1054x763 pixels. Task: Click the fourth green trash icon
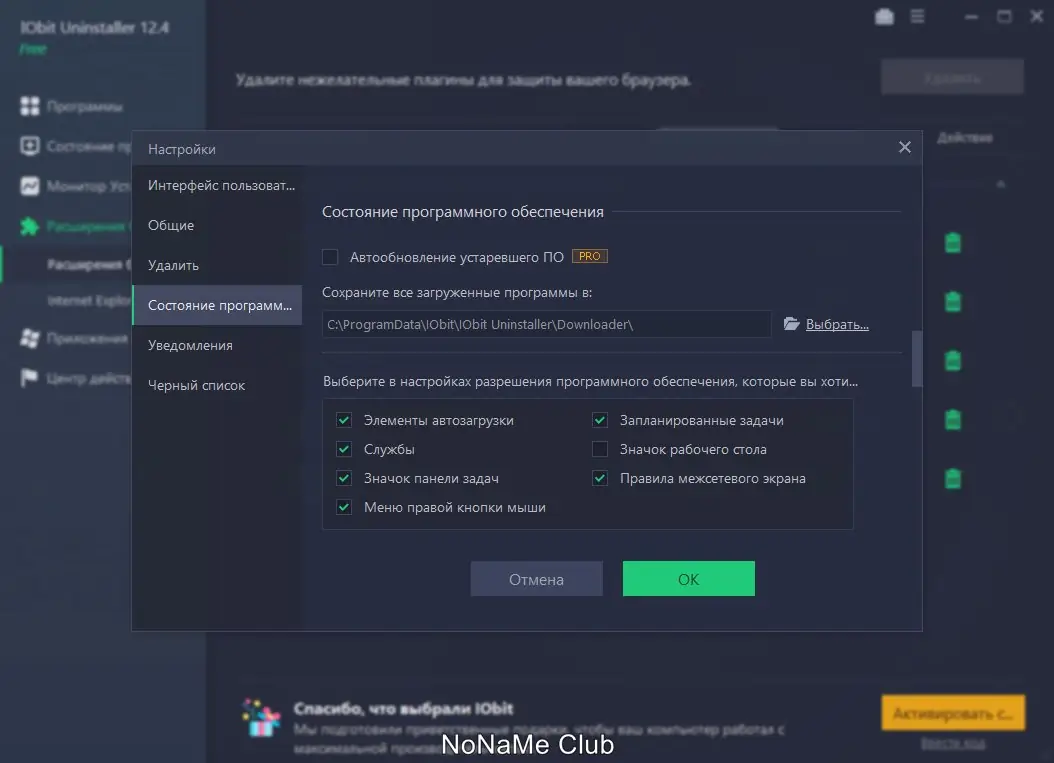pyautogui.click(x=953, y=419)
